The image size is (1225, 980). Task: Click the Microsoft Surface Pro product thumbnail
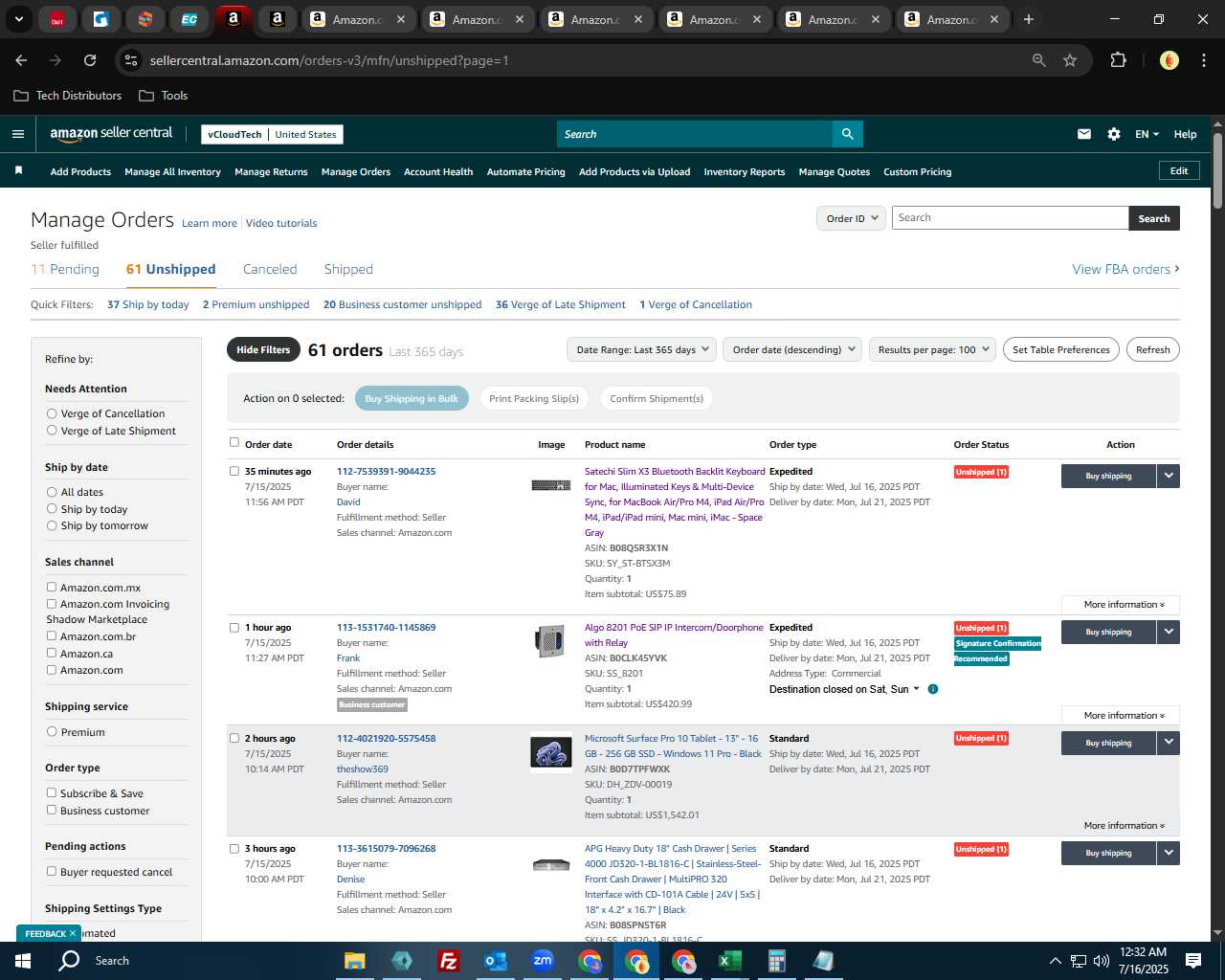551,752
